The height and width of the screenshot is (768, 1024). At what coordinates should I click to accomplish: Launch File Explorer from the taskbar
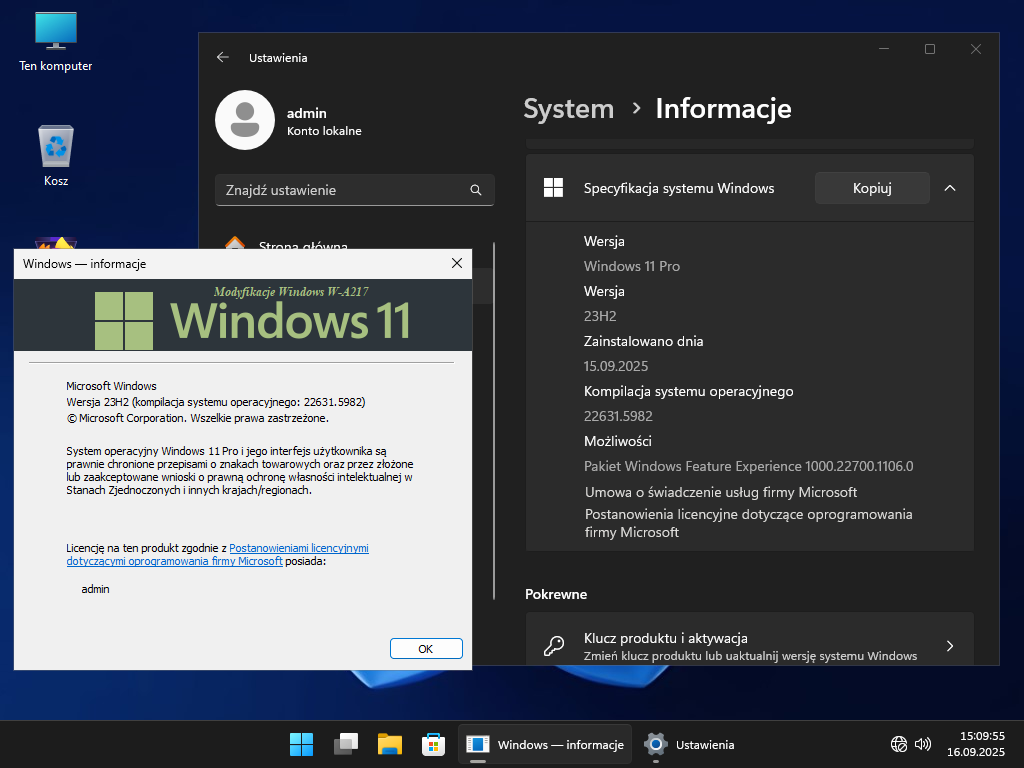pyautogui.click(x=390, y=744)
